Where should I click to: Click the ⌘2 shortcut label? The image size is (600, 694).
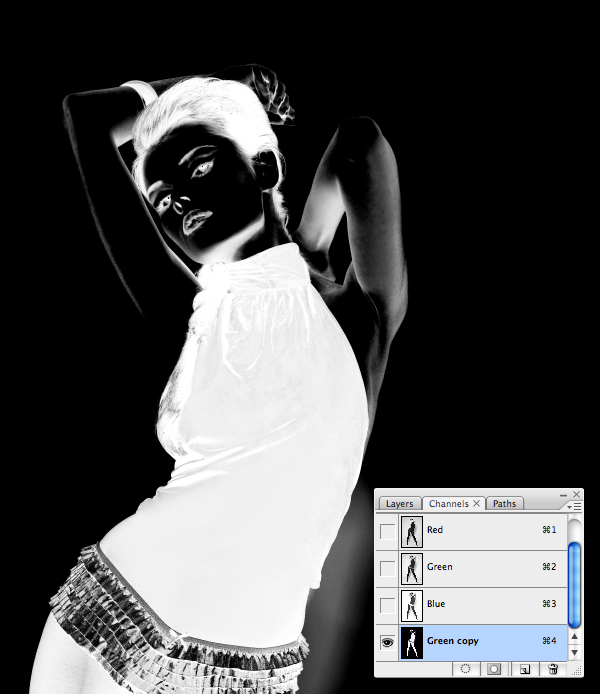(549, 567)
